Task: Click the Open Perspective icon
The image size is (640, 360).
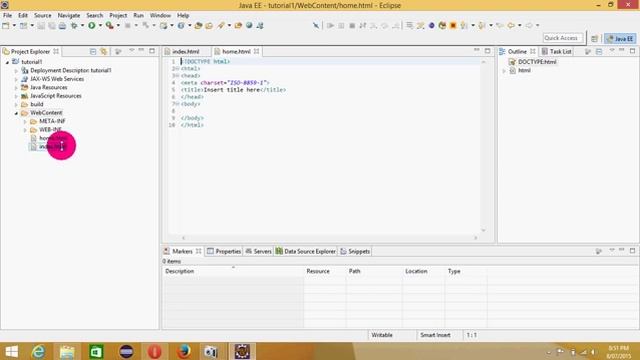Action: point(594,38)
